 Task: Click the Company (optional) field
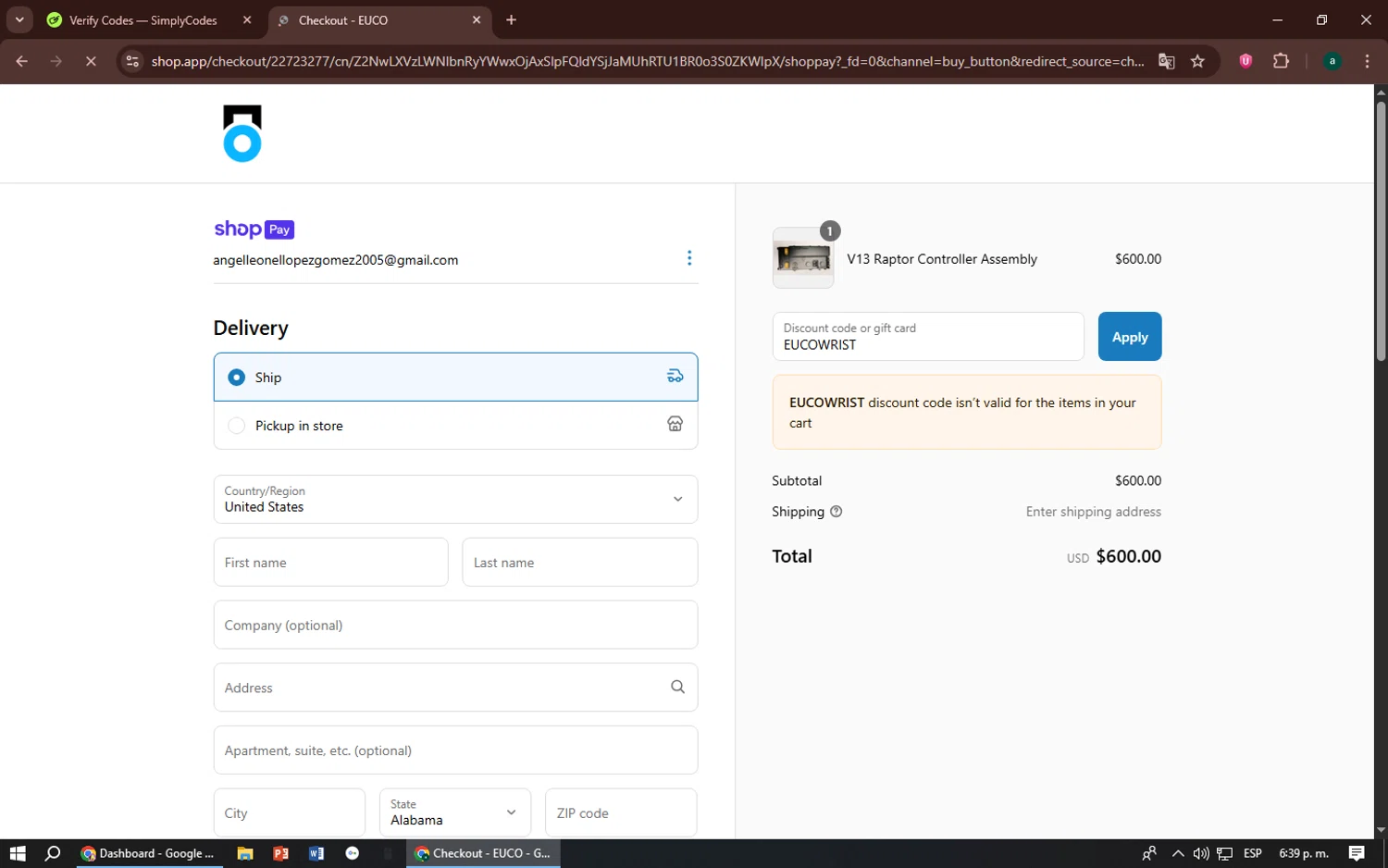(455, 625)
